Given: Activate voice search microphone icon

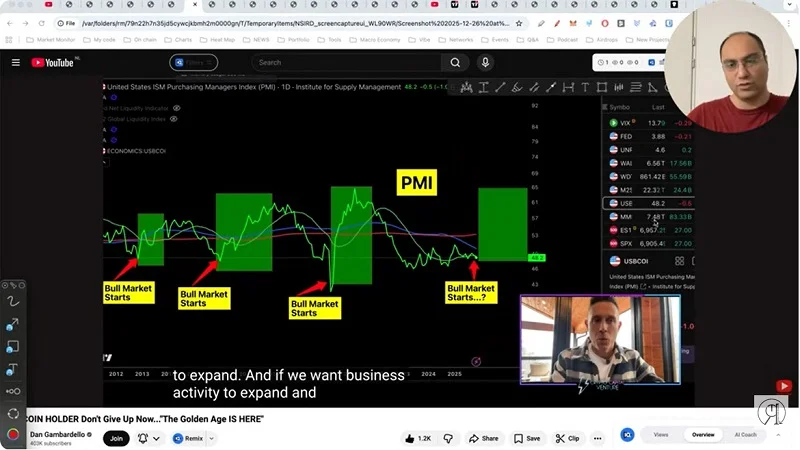Looking at the screenshot, I should click(x=486, y=62).
